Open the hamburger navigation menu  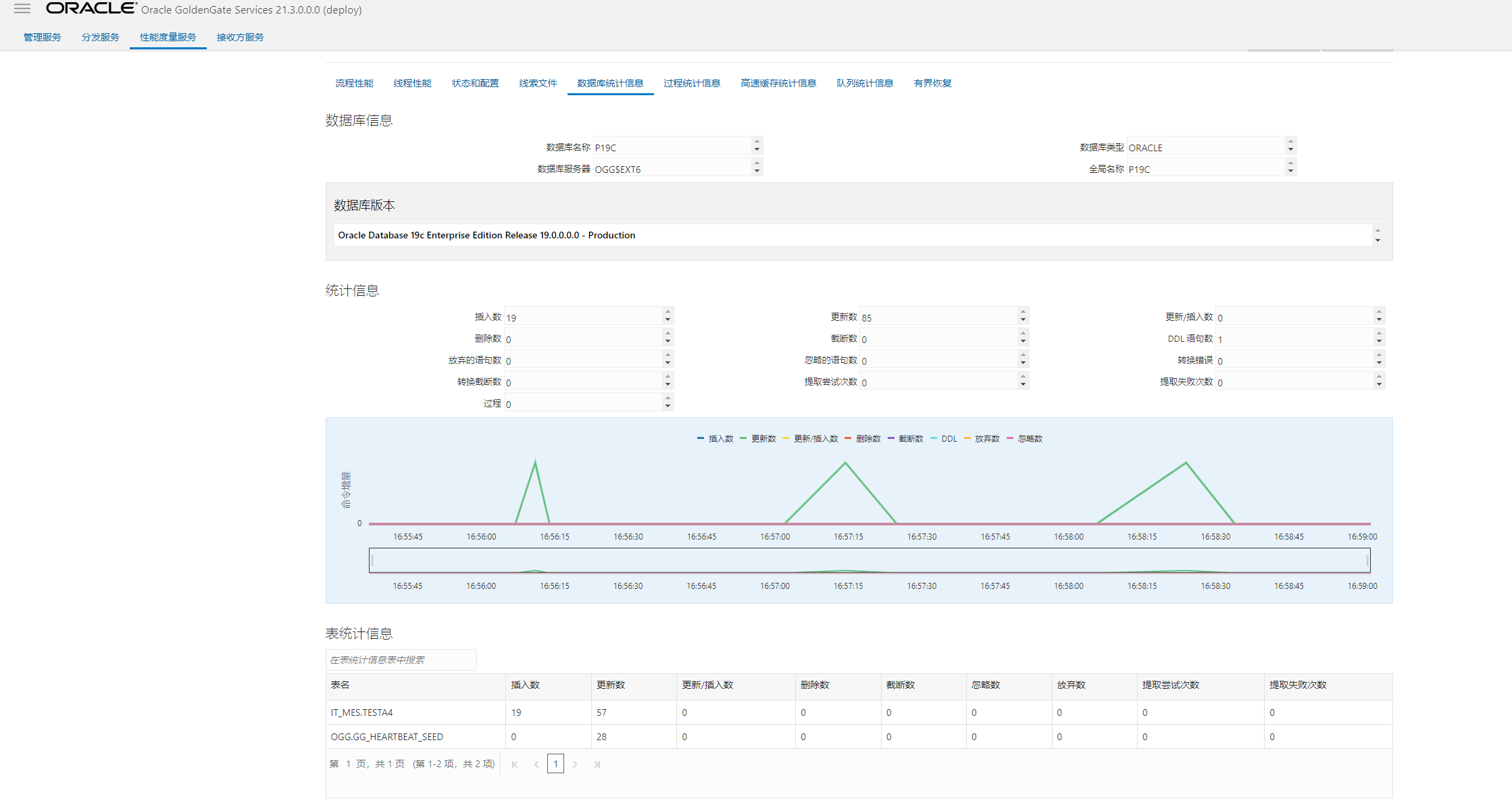(22, 9)
